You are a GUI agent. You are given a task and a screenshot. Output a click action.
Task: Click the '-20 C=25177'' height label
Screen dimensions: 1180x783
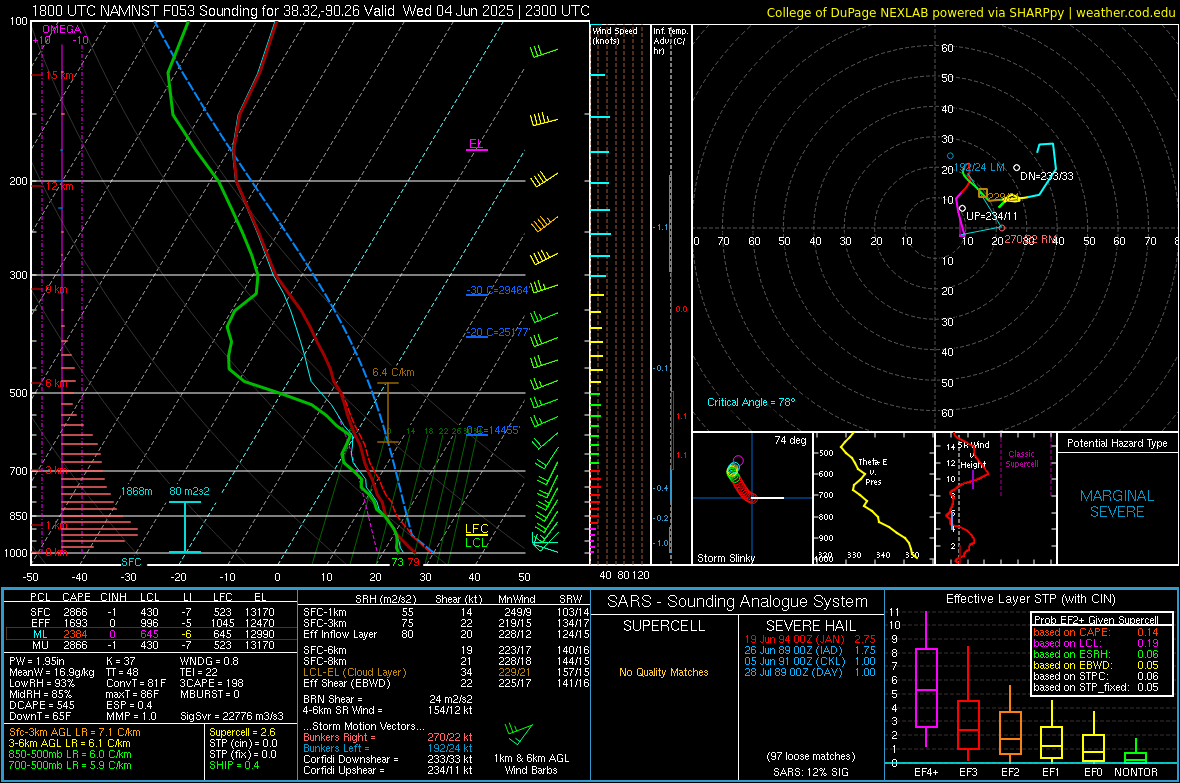pos(497,332)
